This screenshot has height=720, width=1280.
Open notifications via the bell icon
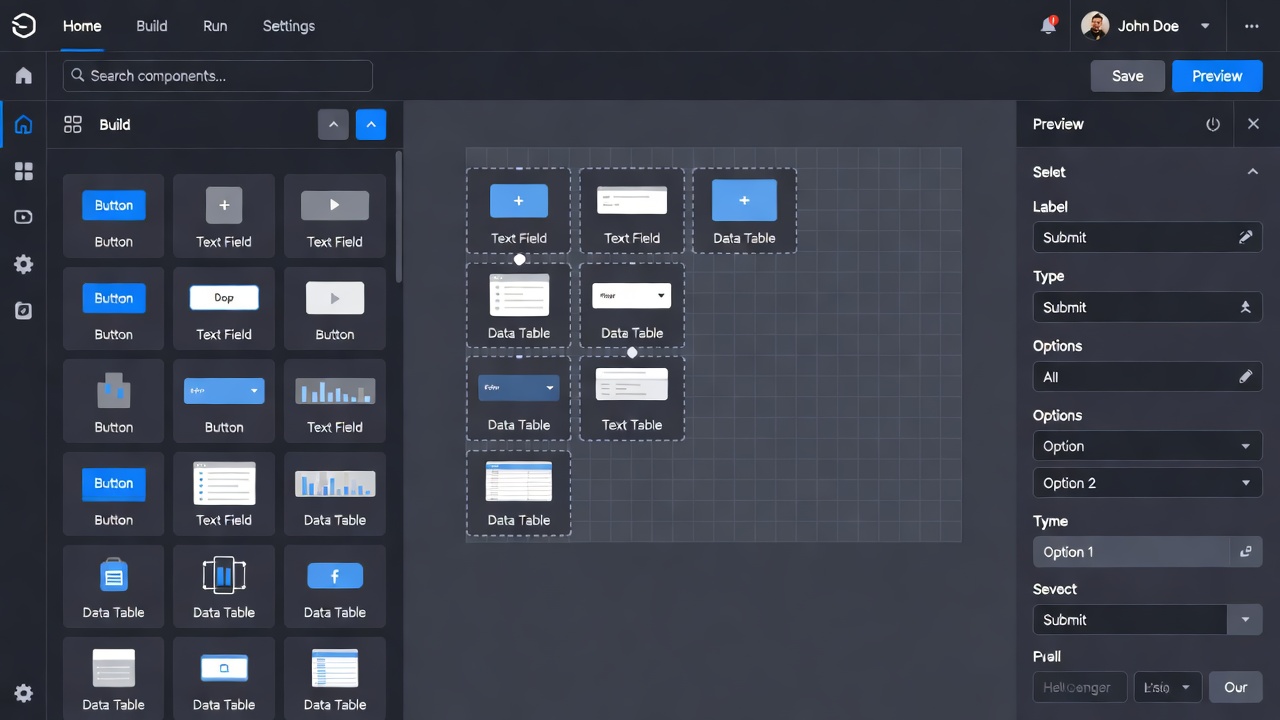pyautogui.click(x=1048, y=25)
